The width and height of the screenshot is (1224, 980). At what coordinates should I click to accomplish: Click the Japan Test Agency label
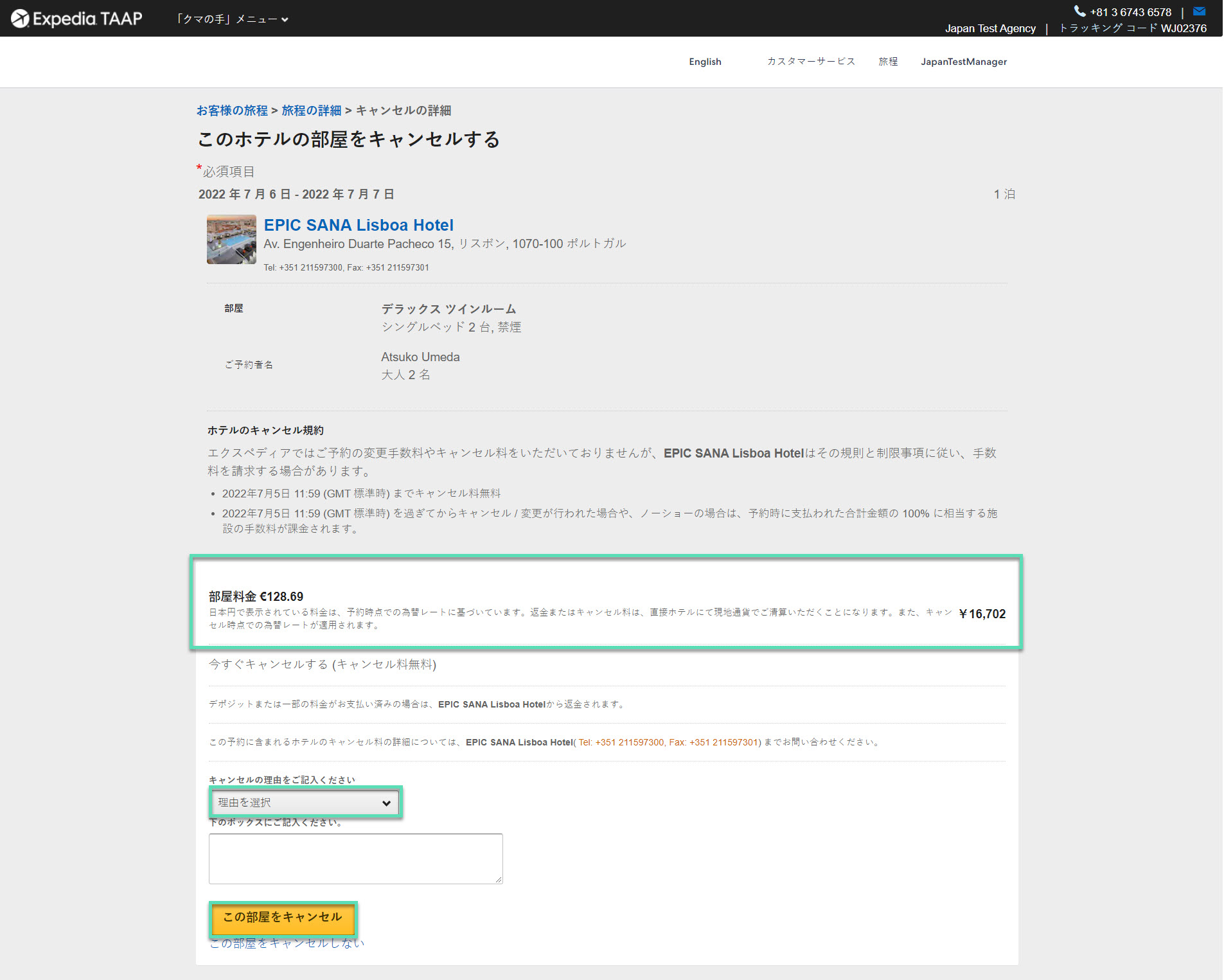(x=990, y=28)
